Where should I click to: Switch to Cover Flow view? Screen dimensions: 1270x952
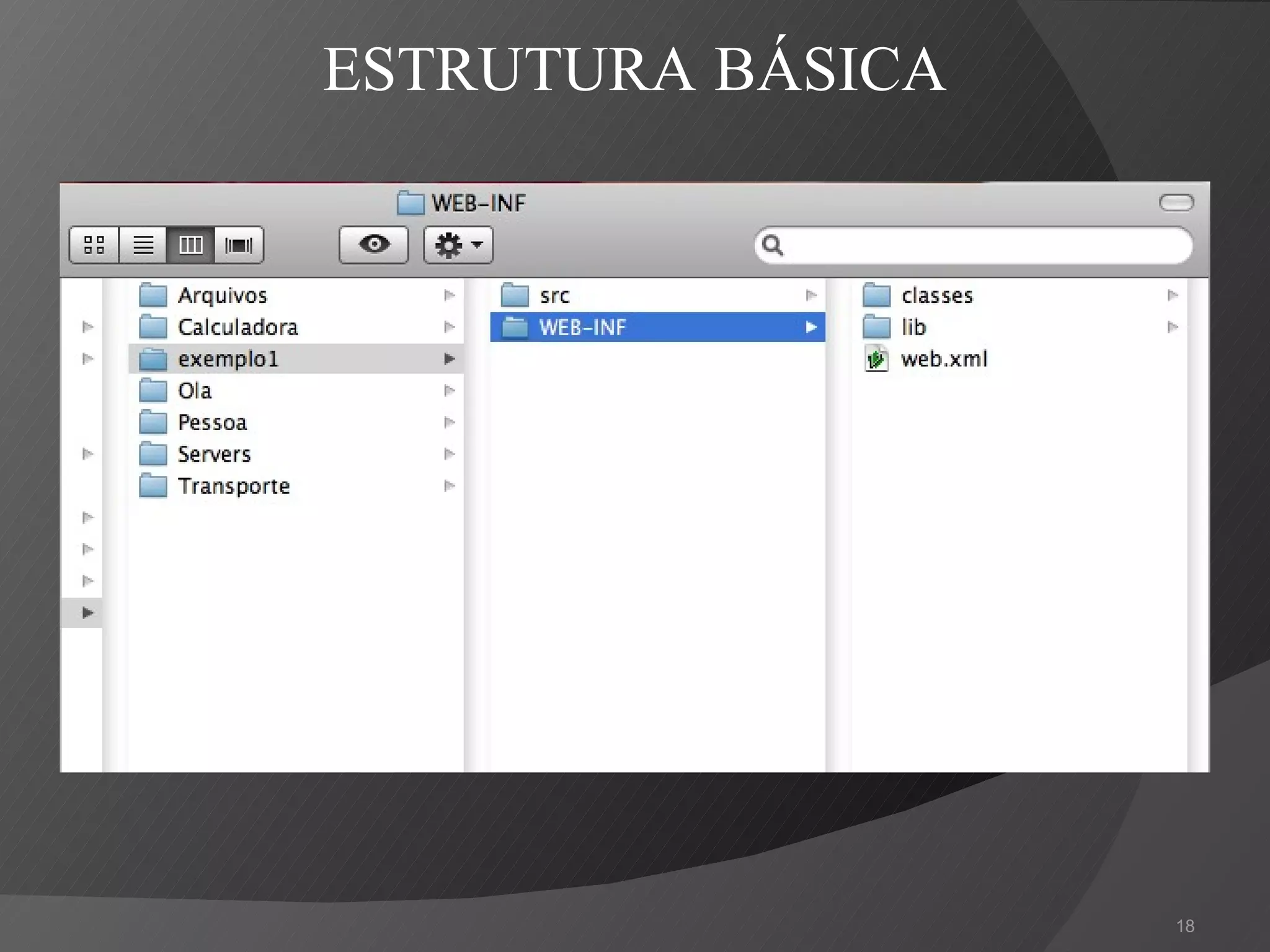tap(239, 245)
